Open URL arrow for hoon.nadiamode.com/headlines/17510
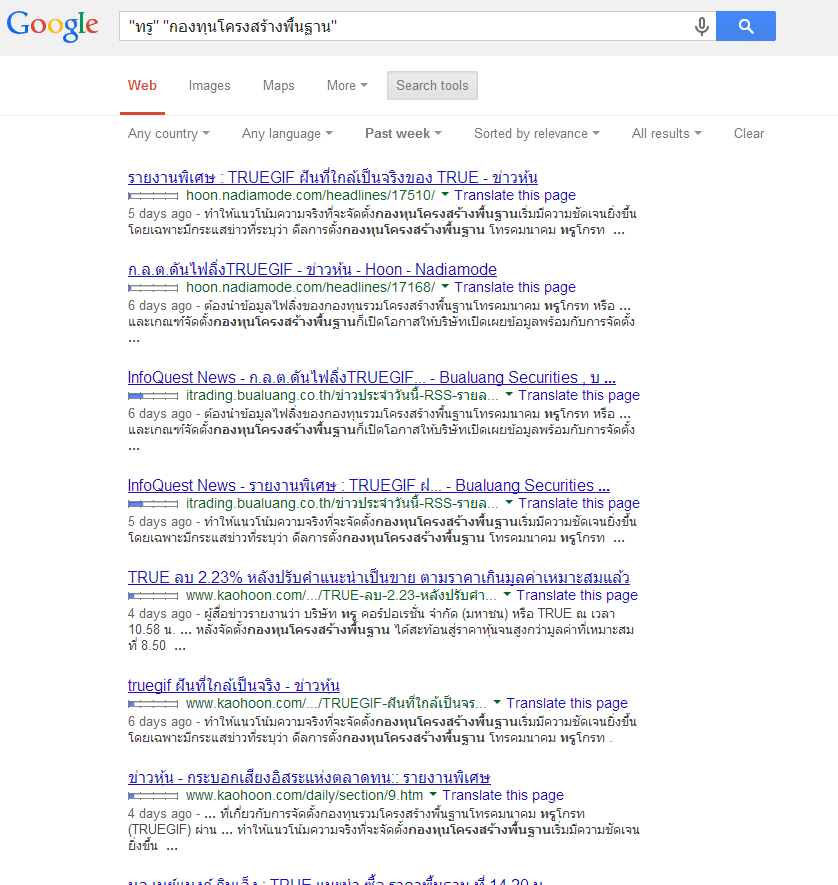 (445, 194)
